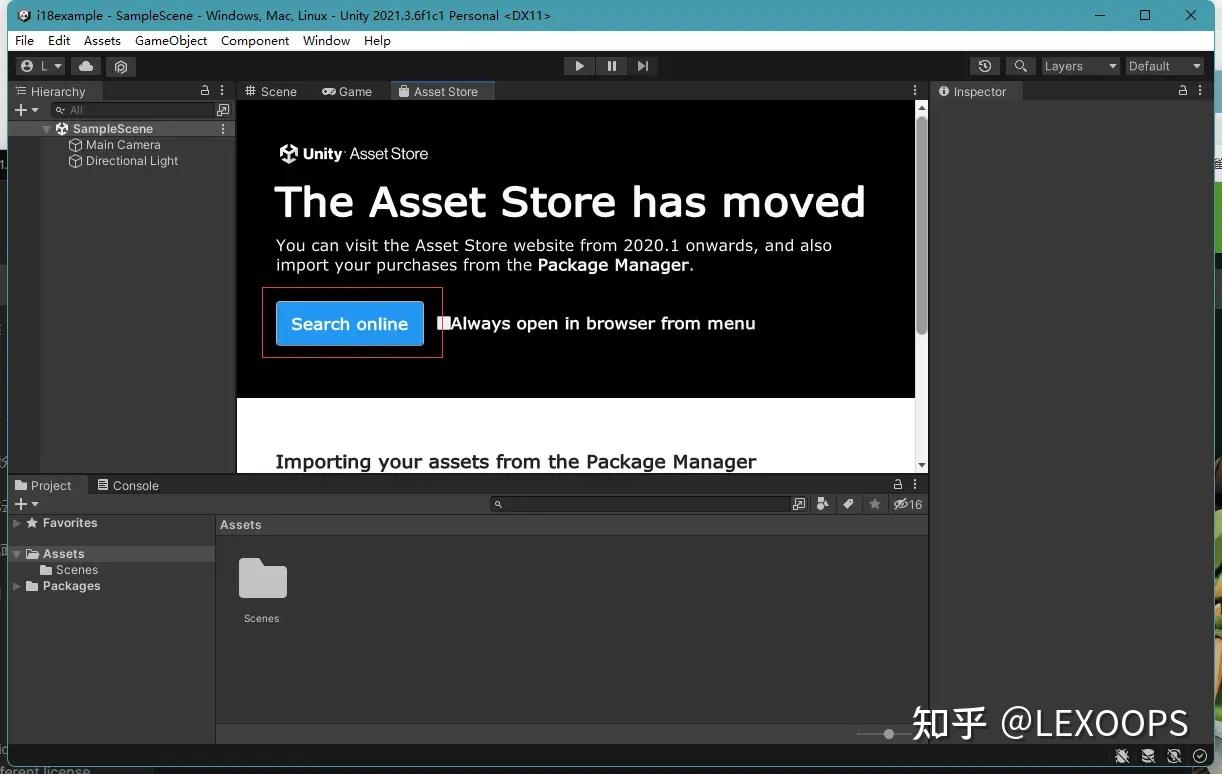Enable Always open in browser from menu
The image size is (1222, 774).
(443, 323)
